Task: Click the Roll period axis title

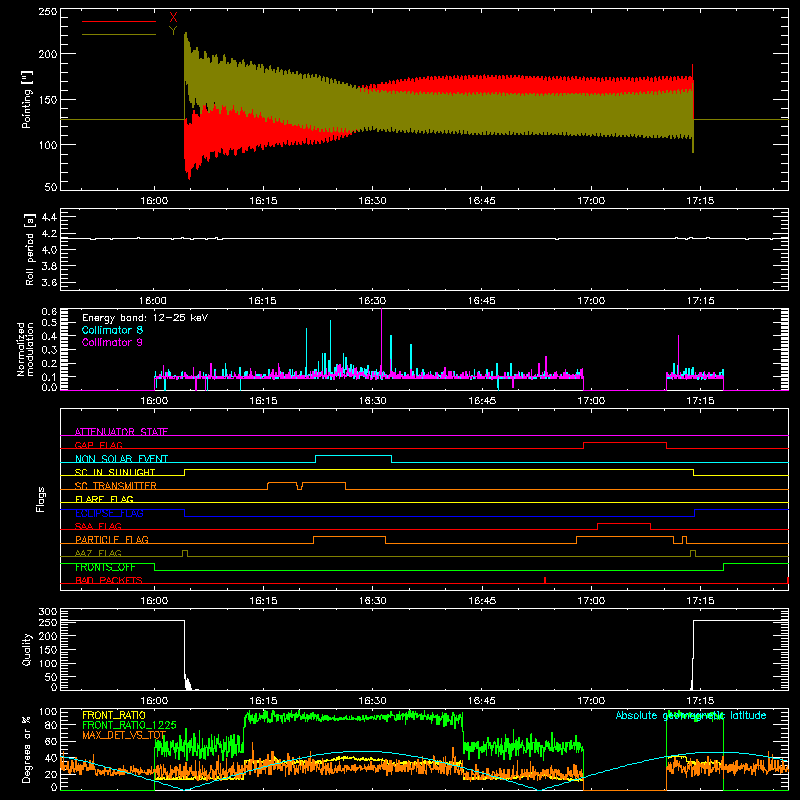Action: point(30,249)
